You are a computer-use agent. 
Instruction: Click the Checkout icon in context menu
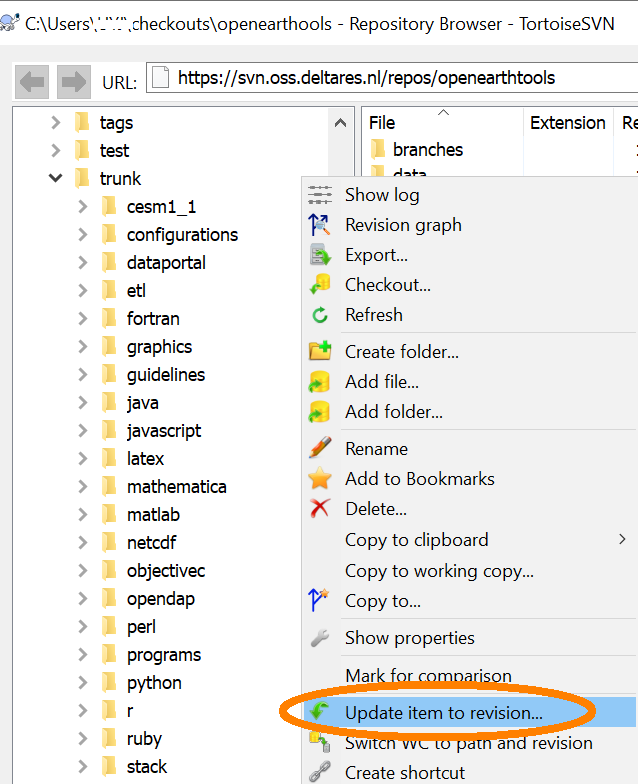click(320, 284)
